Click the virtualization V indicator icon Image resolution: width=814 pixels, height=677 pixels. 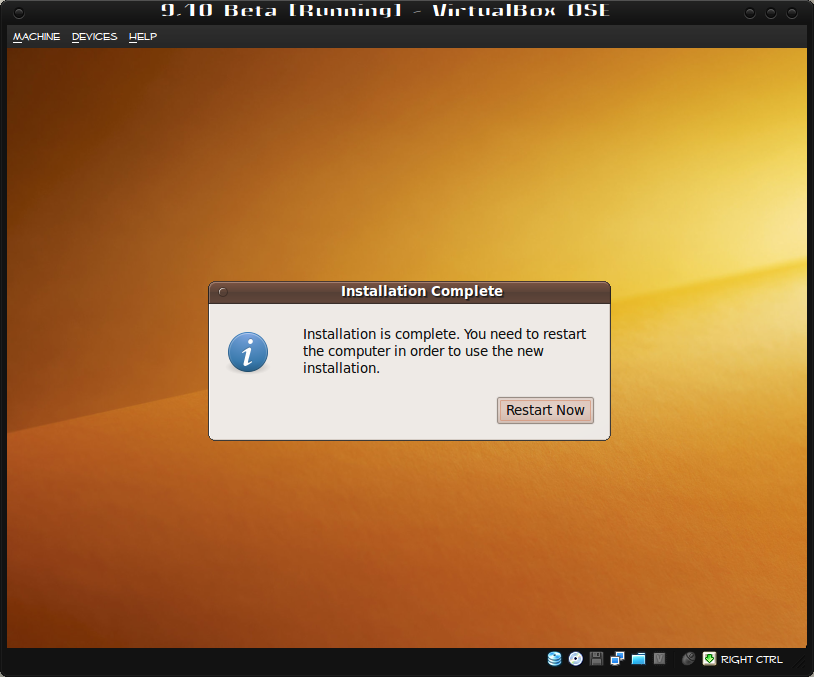pyautogui.click(x=659, y=659)
